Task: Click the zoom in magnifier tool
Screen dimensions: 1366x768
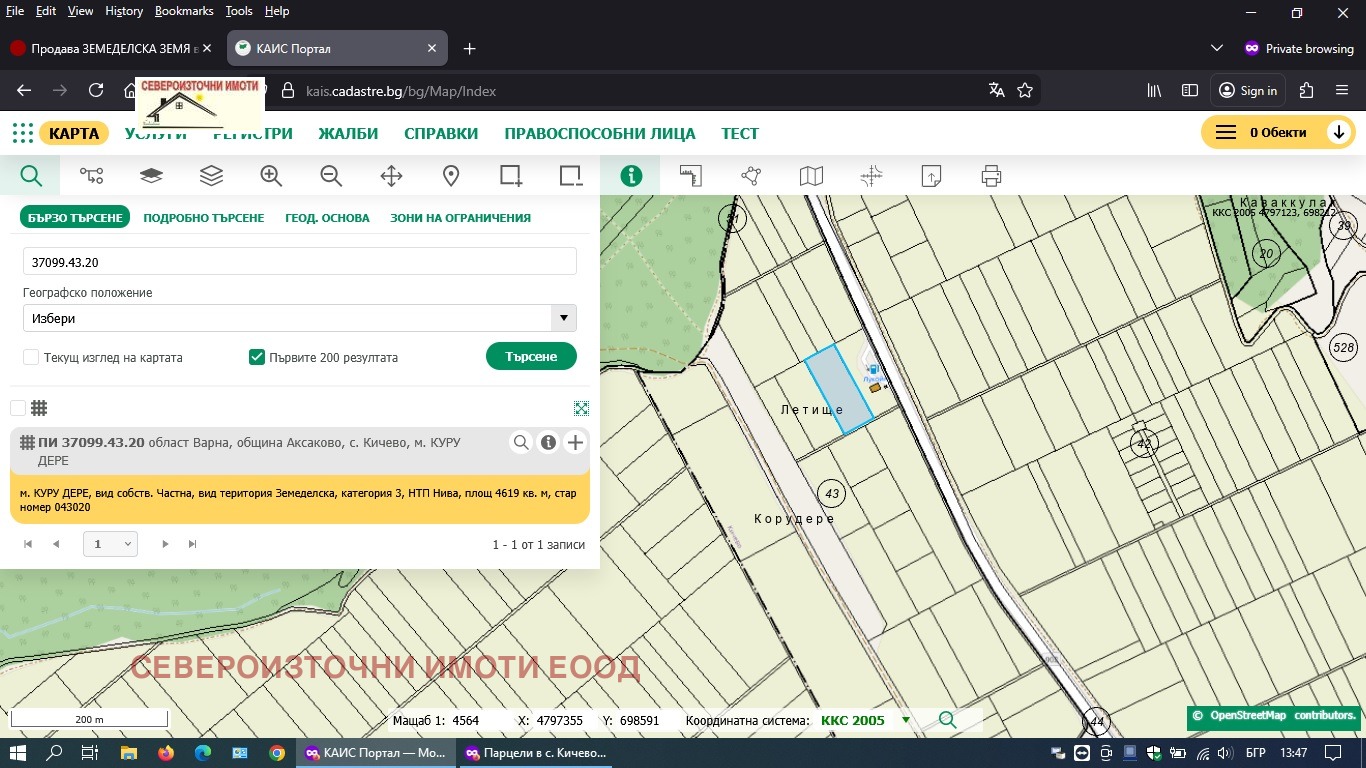Action: coord(271,176)
